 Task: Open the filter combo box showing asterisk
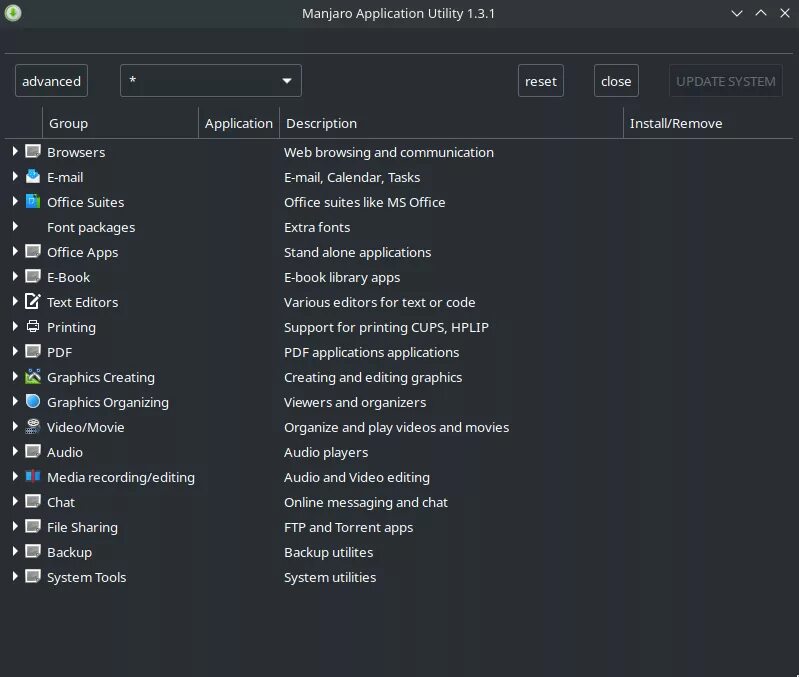(210, 81)
